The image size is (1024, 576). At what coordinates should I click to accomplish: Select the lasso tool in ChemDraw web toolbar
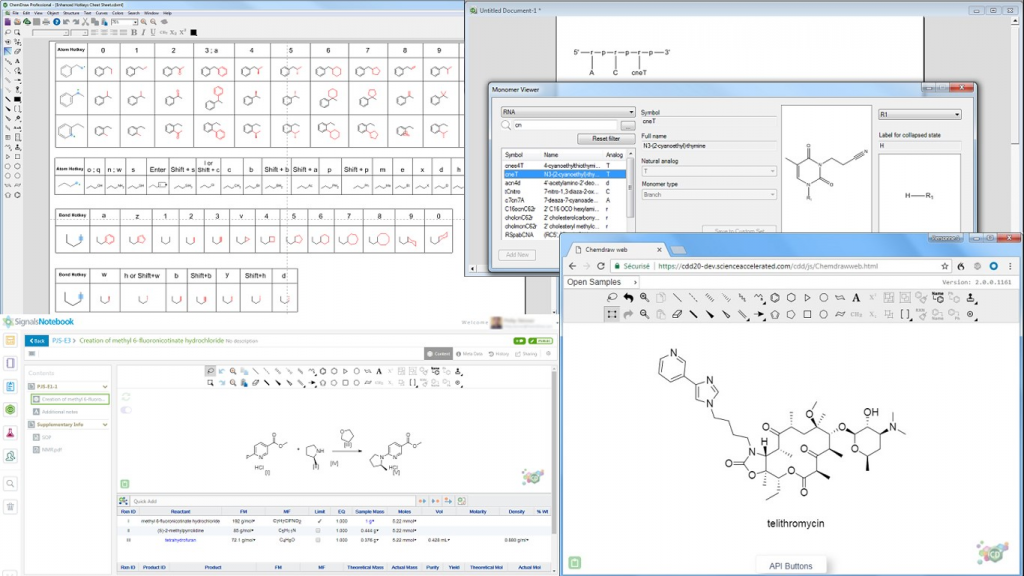pos(612,298)
